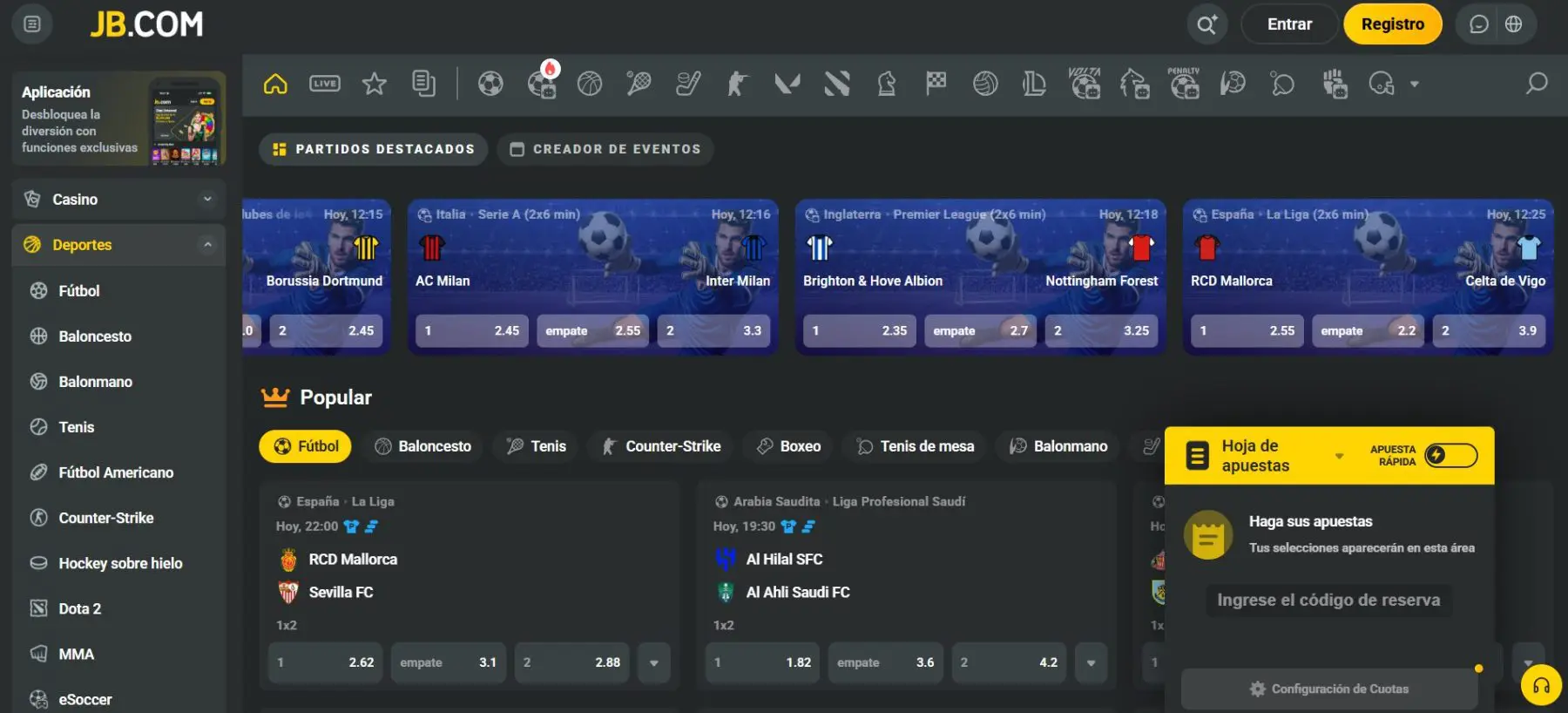Bet on Celta de Vigo at 3.9
Image resolution: width=1568 pixels, height=713 pixels.
1490,331
